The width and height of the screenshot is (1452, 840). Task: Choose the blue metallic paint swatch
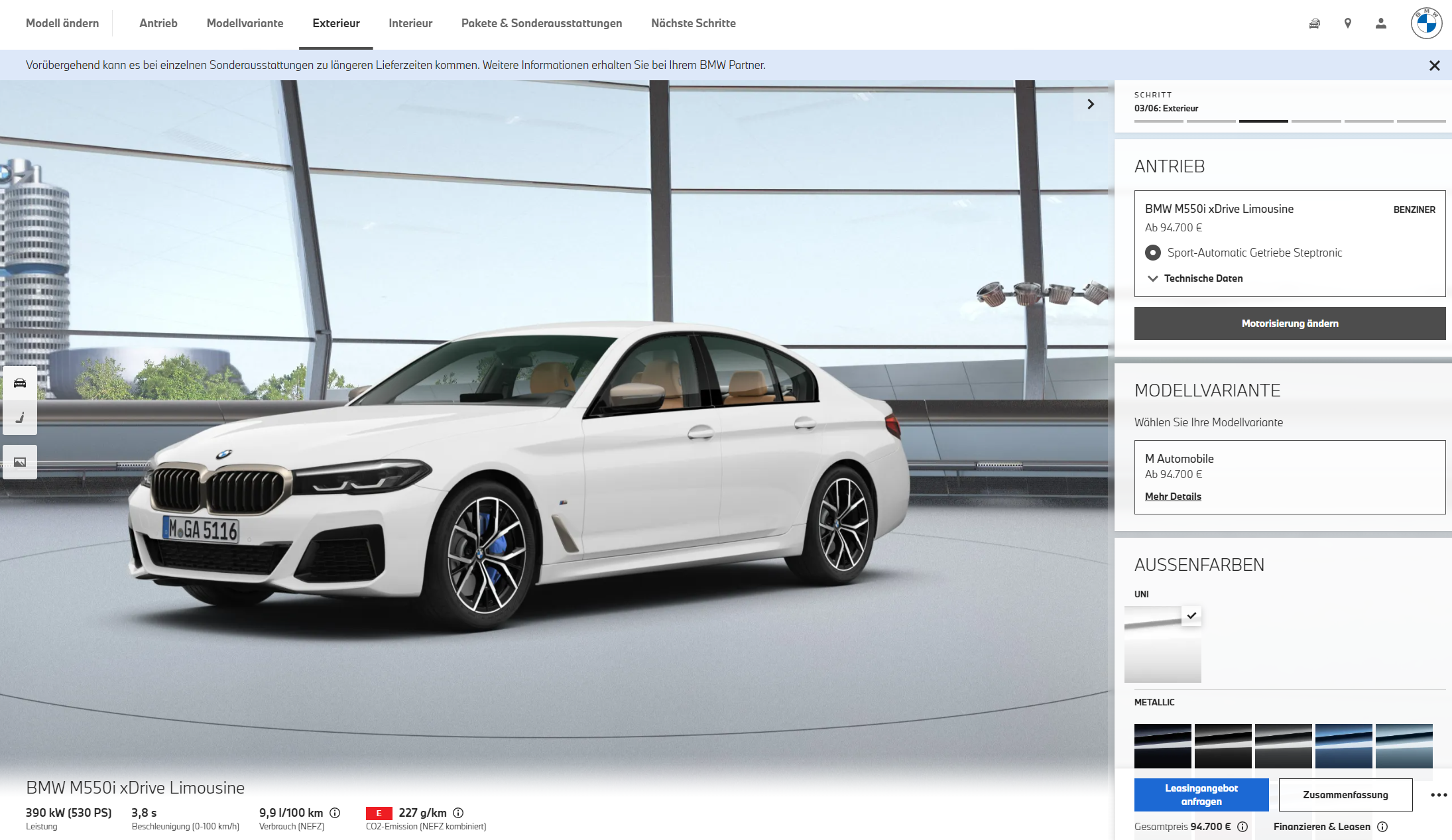tap(1344, 747)
